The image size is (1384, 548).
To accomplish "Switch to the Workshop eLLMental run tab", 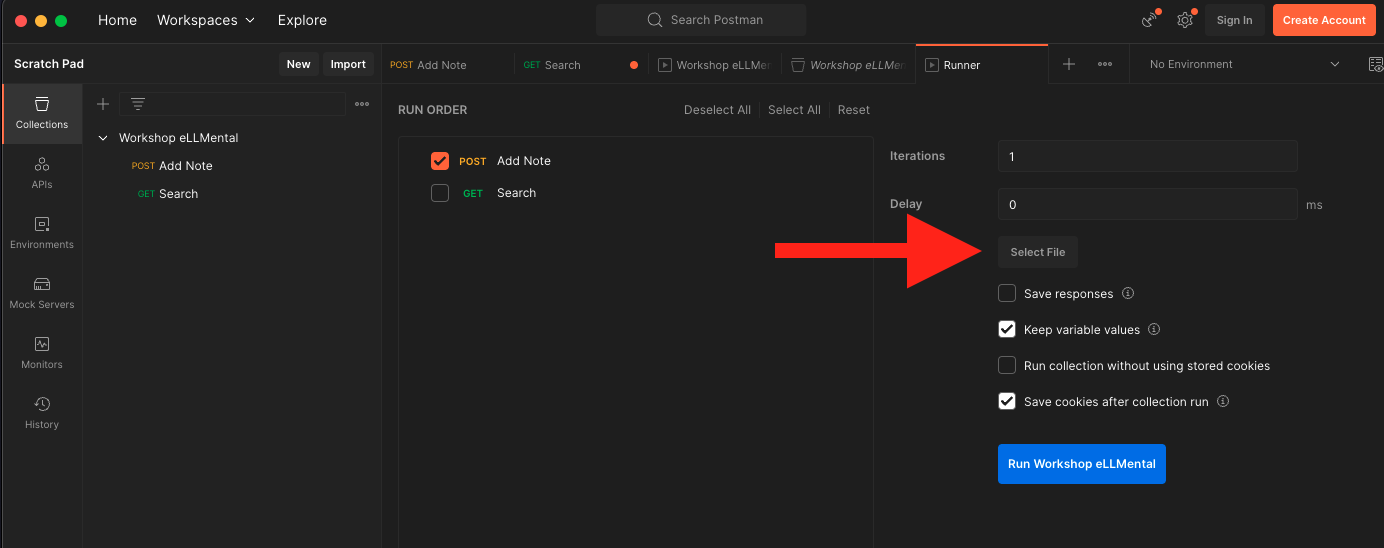I will [714, 65].
